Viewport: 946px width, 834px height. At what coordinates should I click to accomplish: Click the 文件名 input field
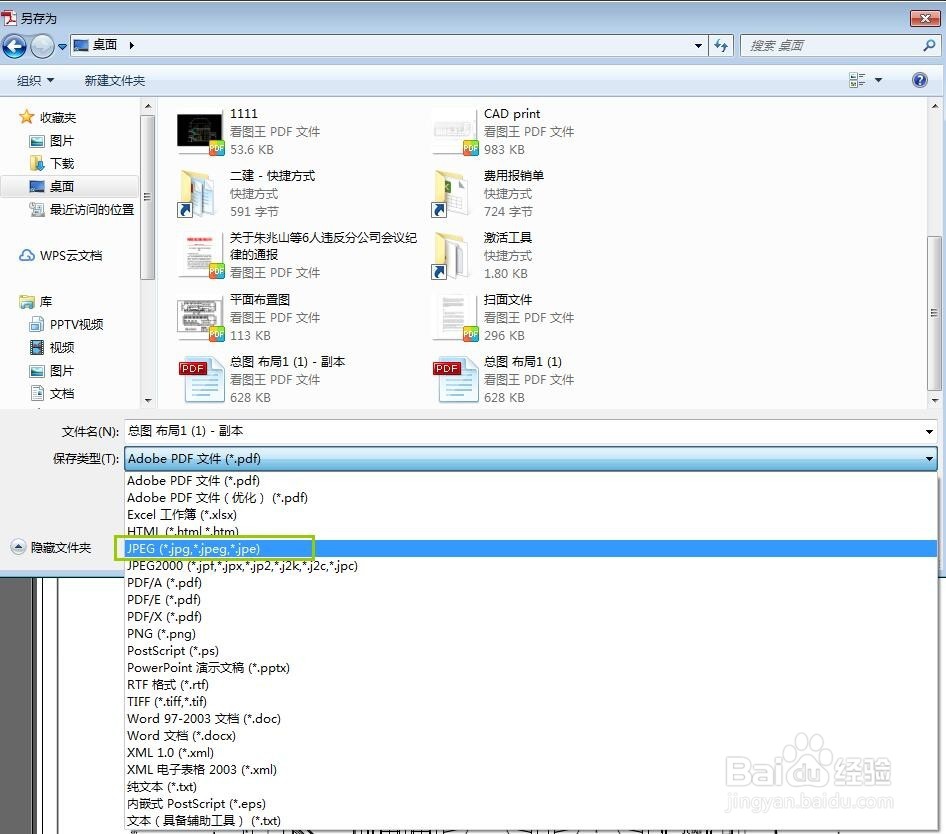pyautogui.click(x=524, y=431)
